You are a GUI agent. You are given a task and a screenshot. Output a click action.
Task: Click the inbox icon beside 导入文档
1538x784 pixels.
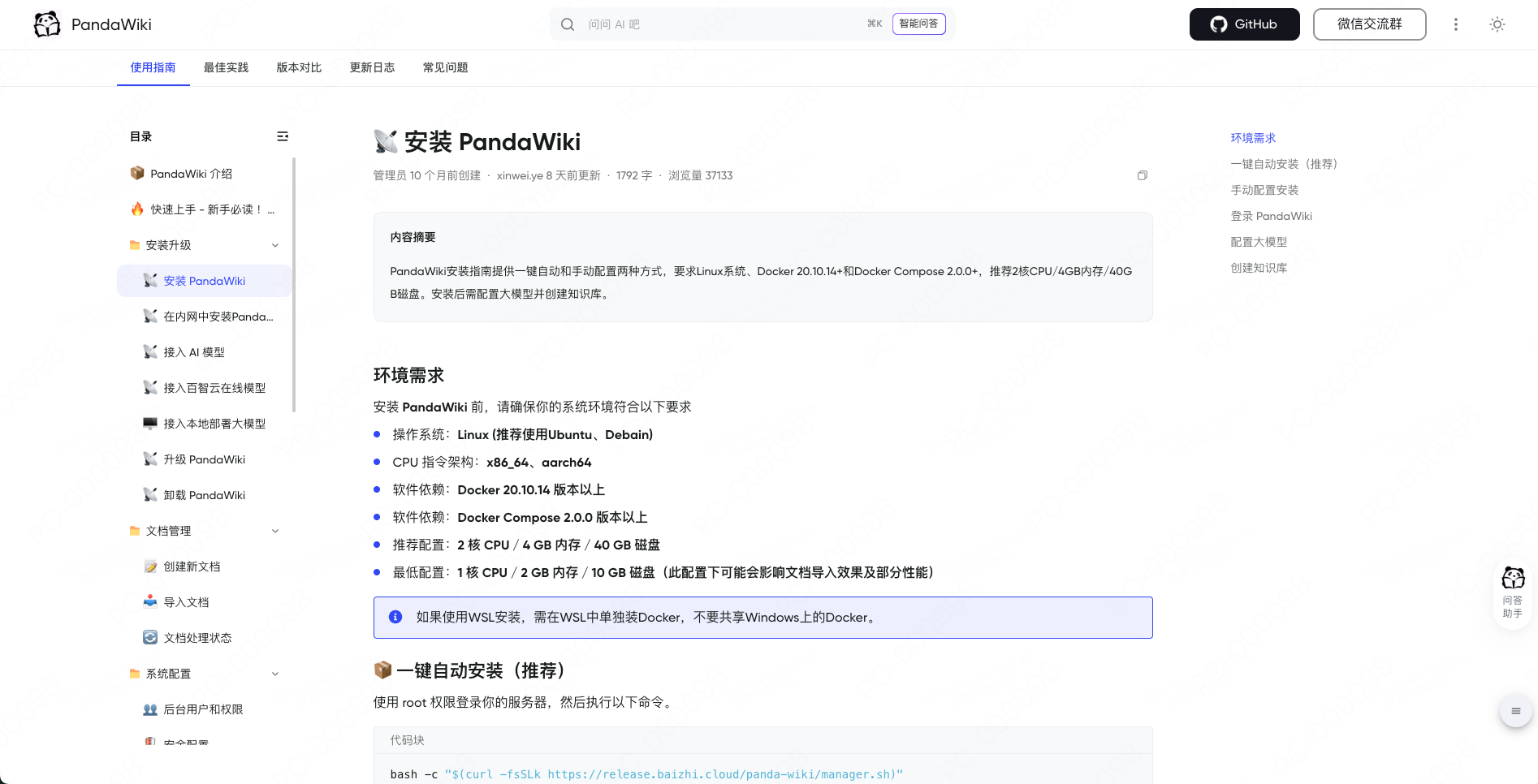pyautogui.click(x=150, y=601)
